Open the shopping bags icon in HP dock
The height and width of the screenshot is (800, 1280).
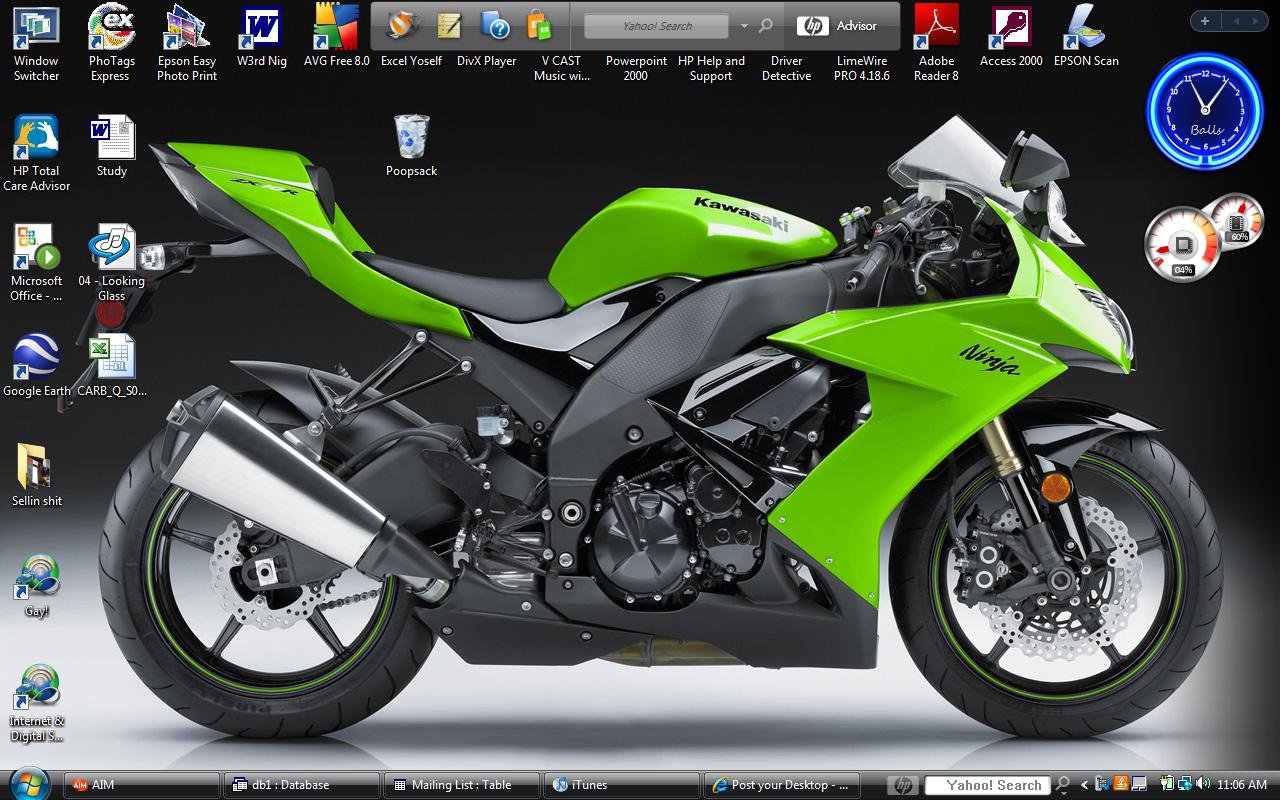click(x=539, y=25)
